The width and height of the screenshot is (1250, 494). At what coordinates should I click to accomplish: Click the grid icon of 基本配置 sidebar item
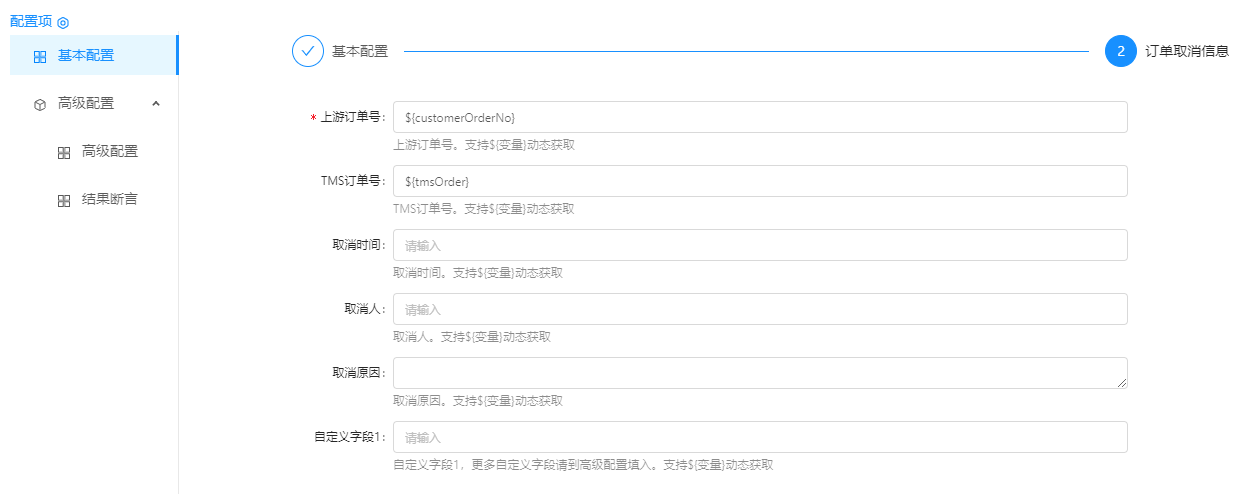point(40,57)
